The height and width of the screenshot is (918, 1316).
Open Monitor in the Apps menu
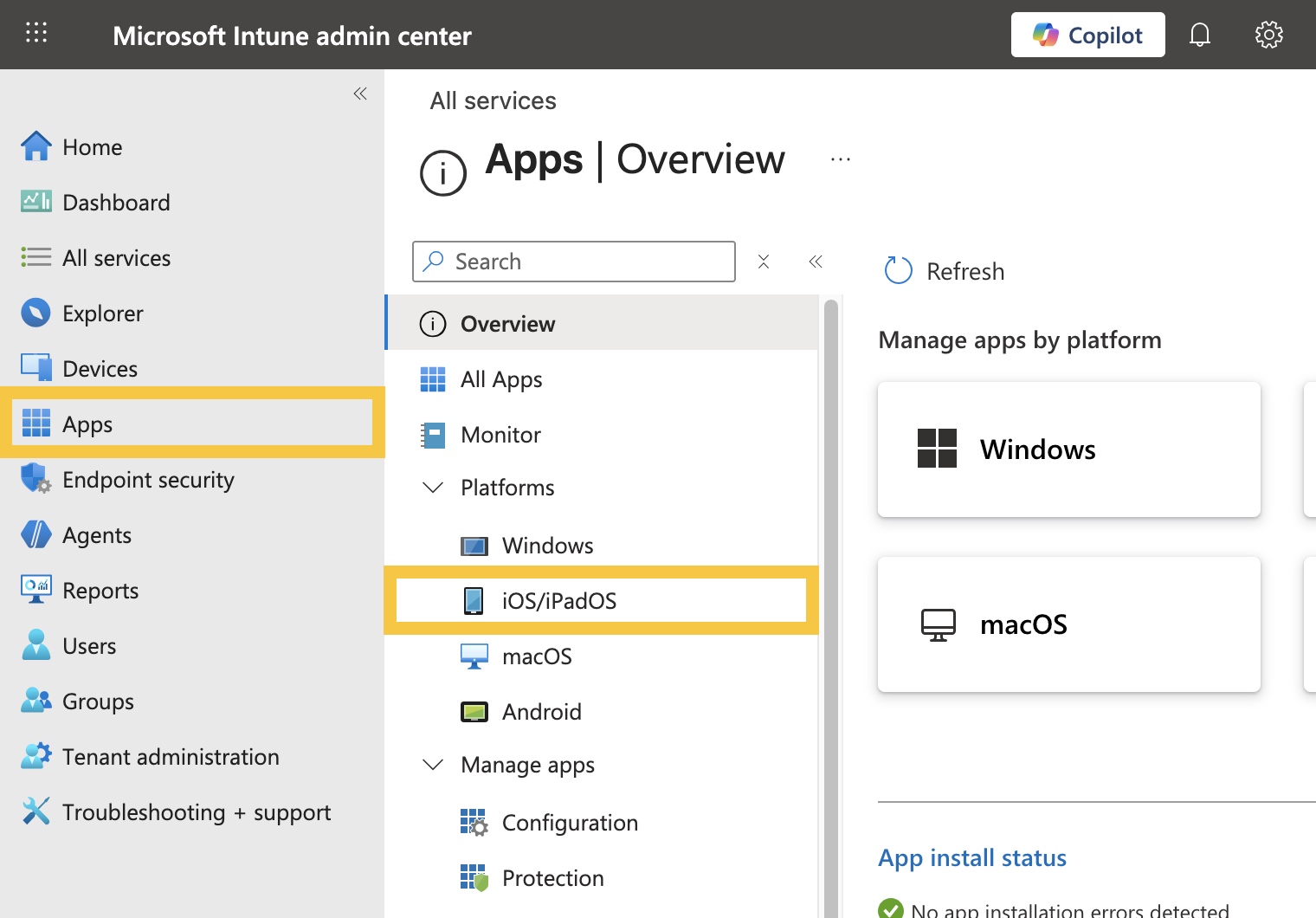pyautogui.click(x=500, y=435)
